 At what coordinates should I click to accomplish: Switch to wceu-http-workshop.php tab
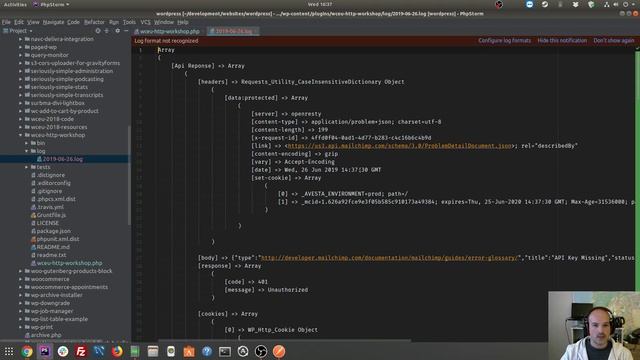(x=169, y=31)
